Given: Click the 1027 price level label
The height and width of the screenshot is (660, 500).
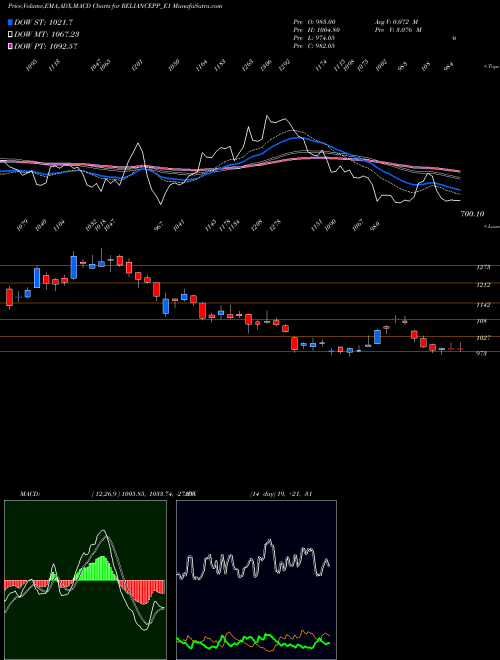Looking at the screenshot, I should [483, 338].
